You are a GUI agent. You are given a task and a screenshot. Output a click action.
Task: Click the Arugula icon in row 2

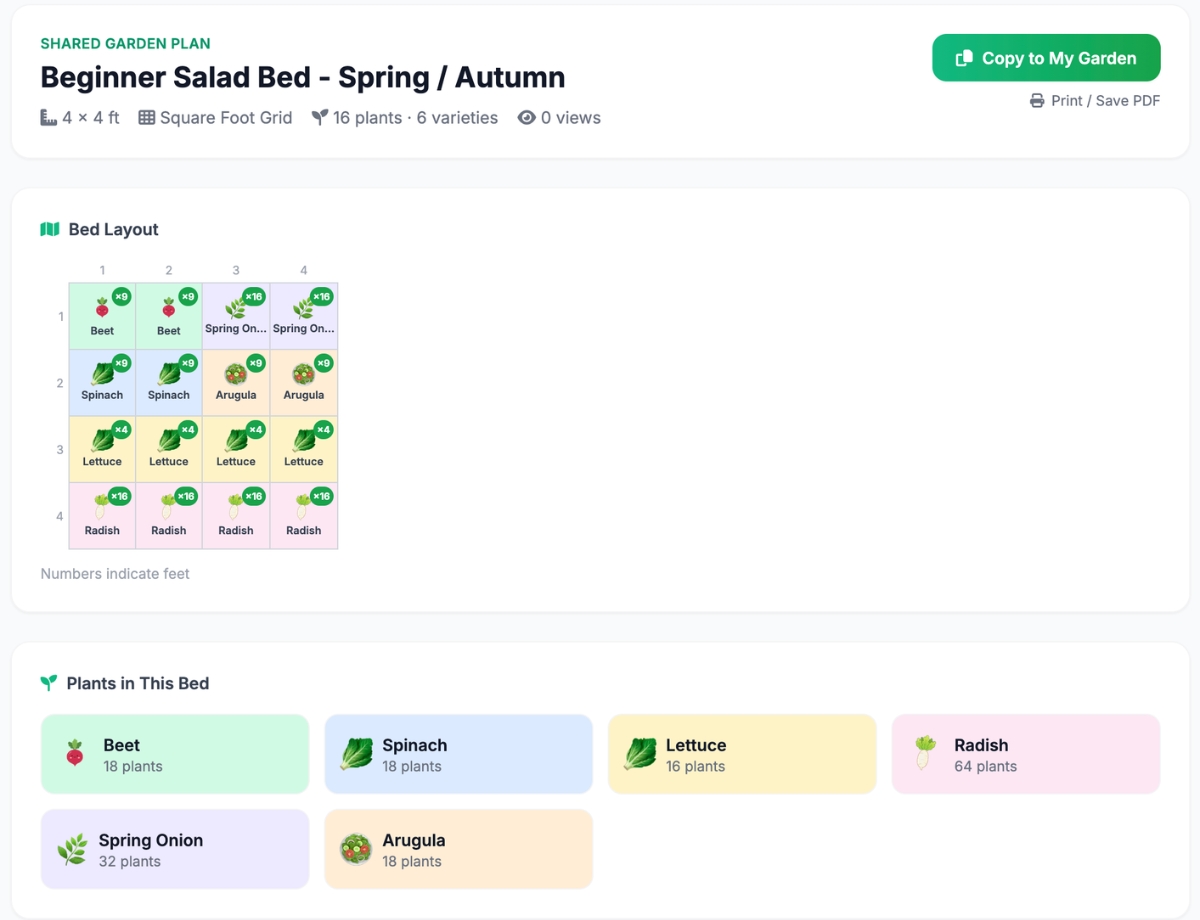tap(237, 372)
